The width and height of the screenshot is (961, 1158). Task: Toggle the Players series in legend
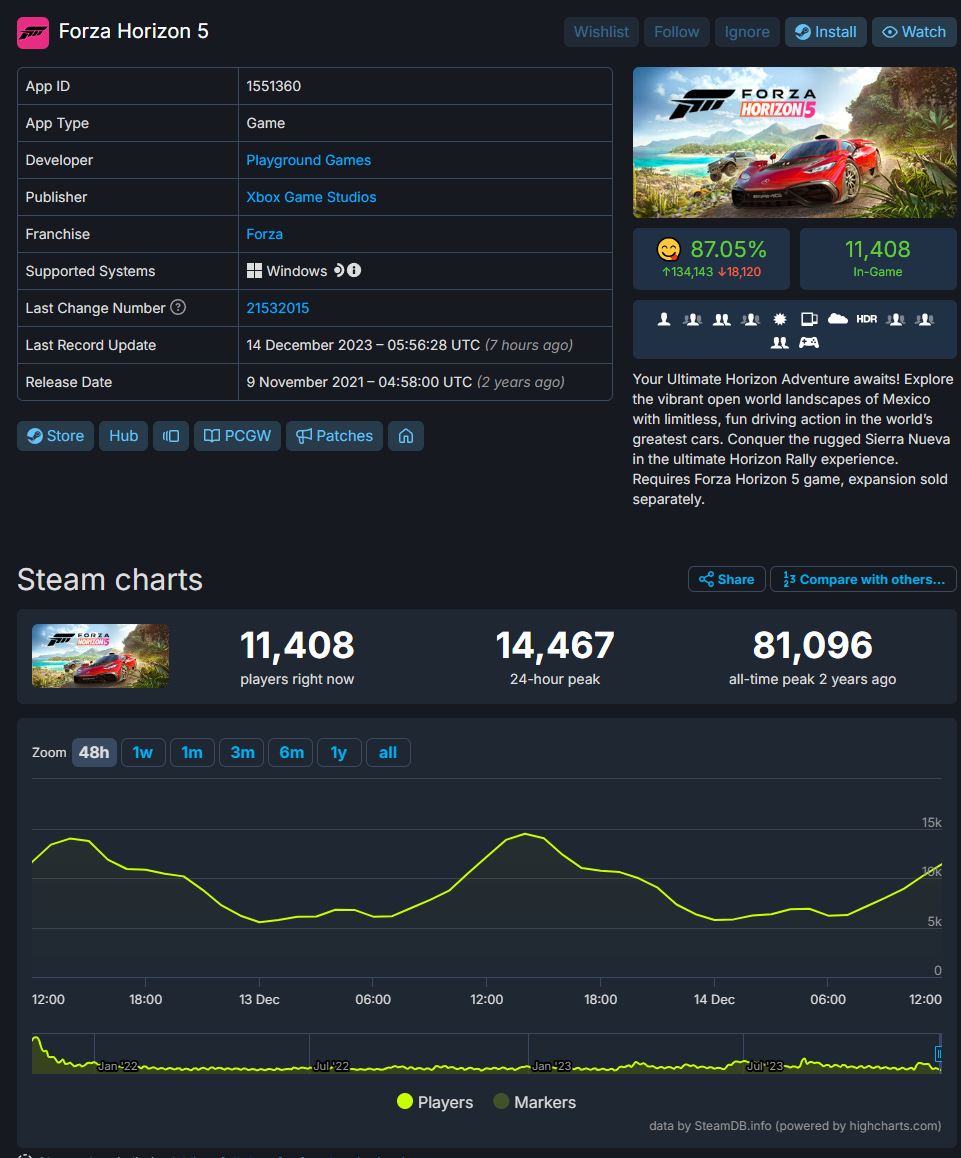pyautogui.click(x=435, y=1102)
